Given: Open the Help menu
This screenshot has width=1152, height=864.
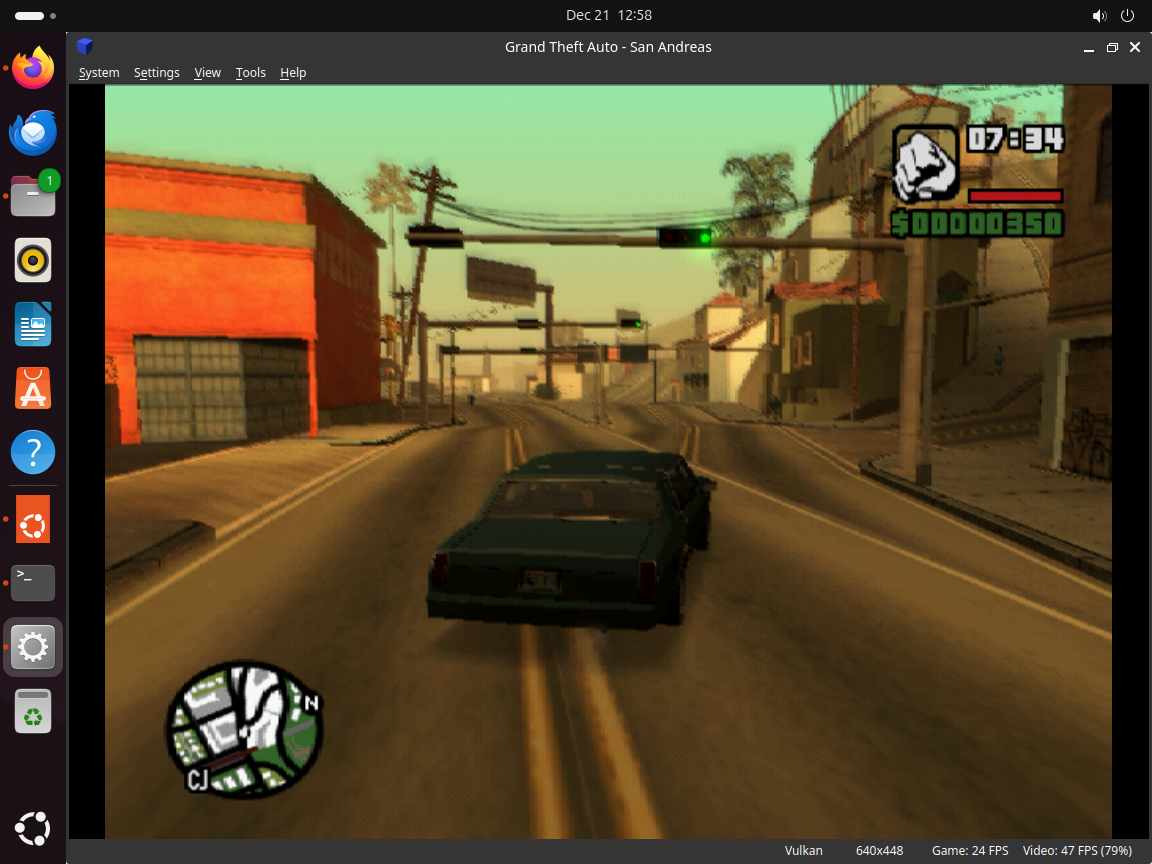Looking at the screenshot, I should [293, 73].
